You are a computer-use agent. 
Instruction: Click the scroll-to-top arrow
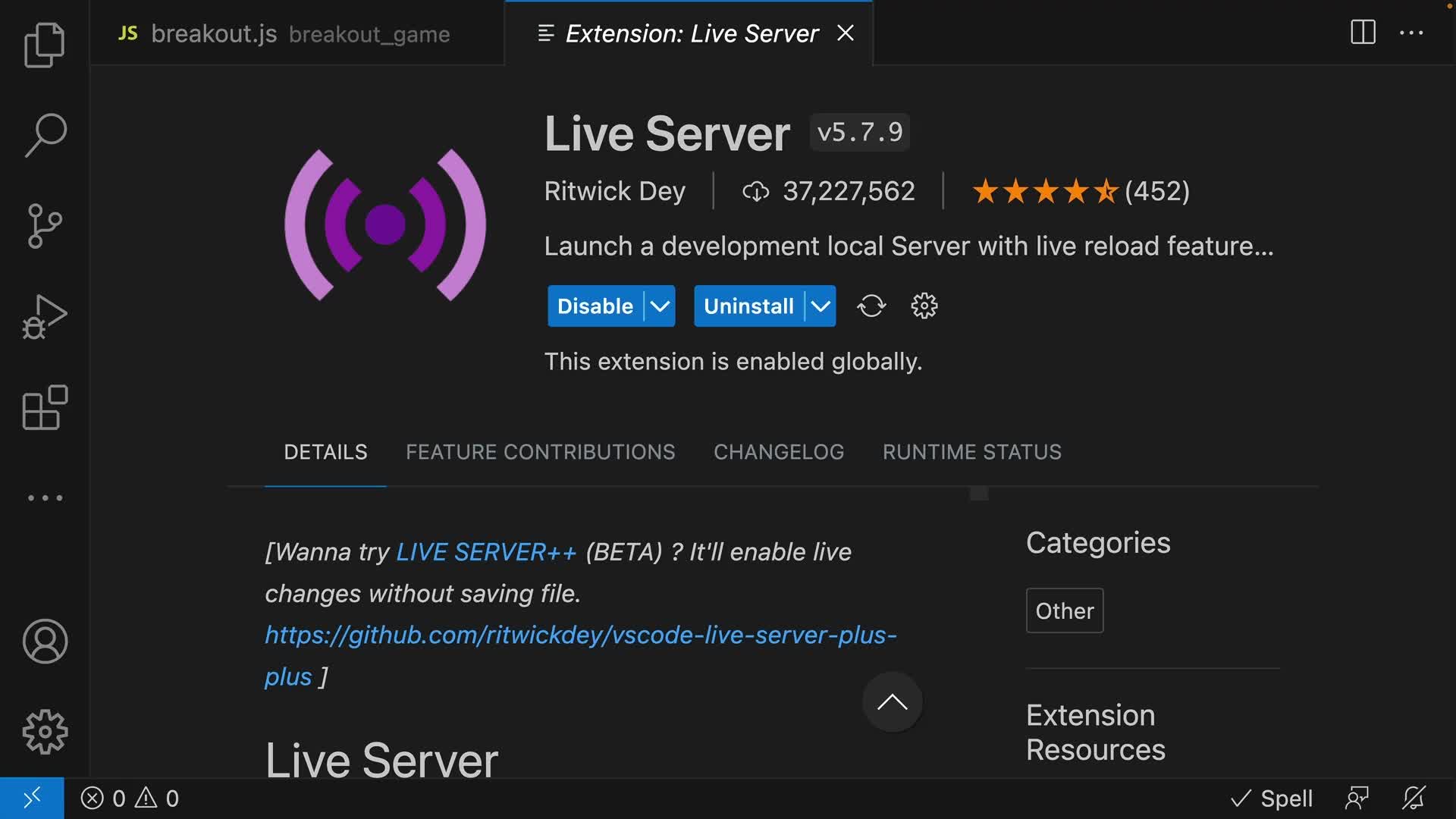[x=893, y=702]
